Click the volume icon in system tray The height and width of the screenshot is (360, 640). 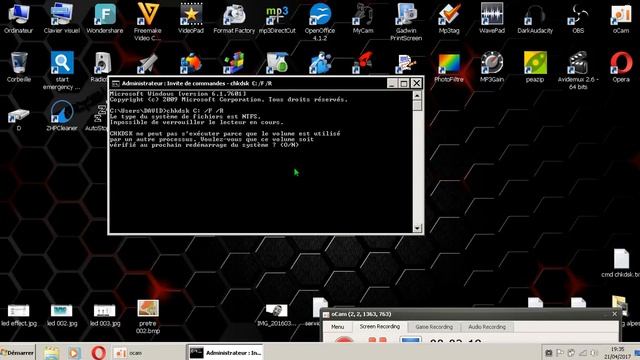(x=594, y=353)
